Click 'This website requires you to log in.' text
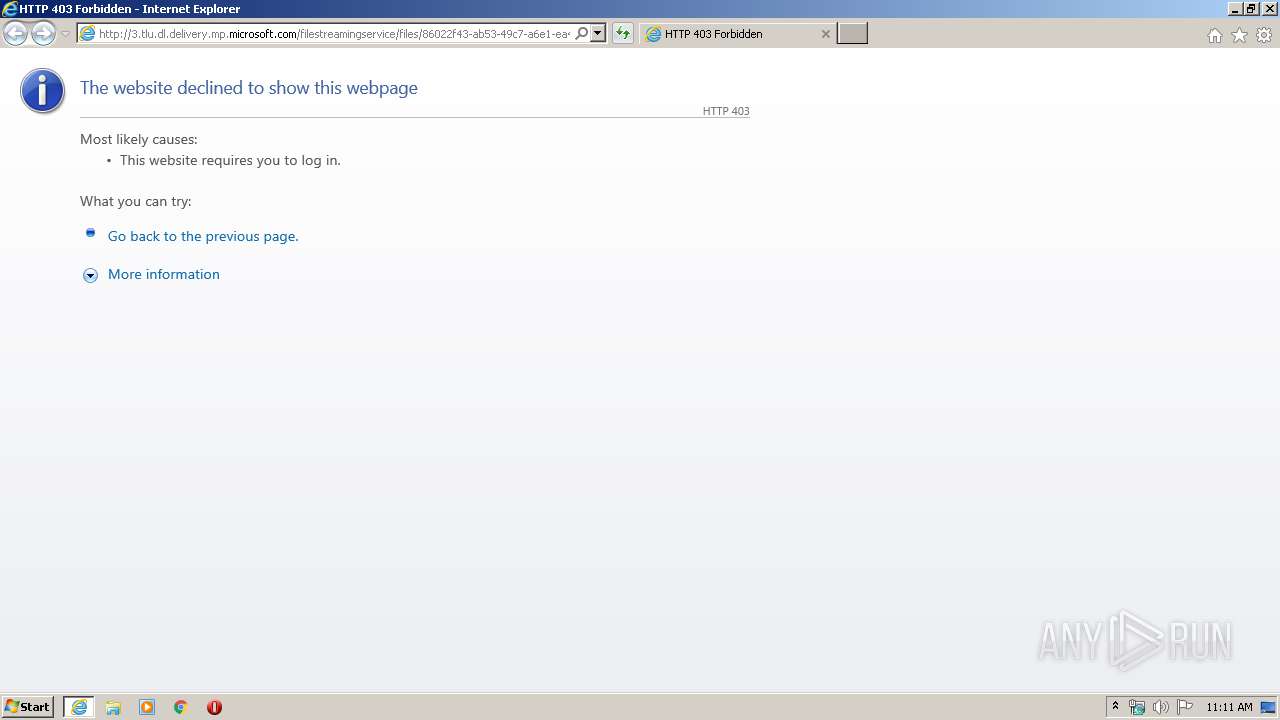This screenshot has height=720, width=1280. (230, 160)
